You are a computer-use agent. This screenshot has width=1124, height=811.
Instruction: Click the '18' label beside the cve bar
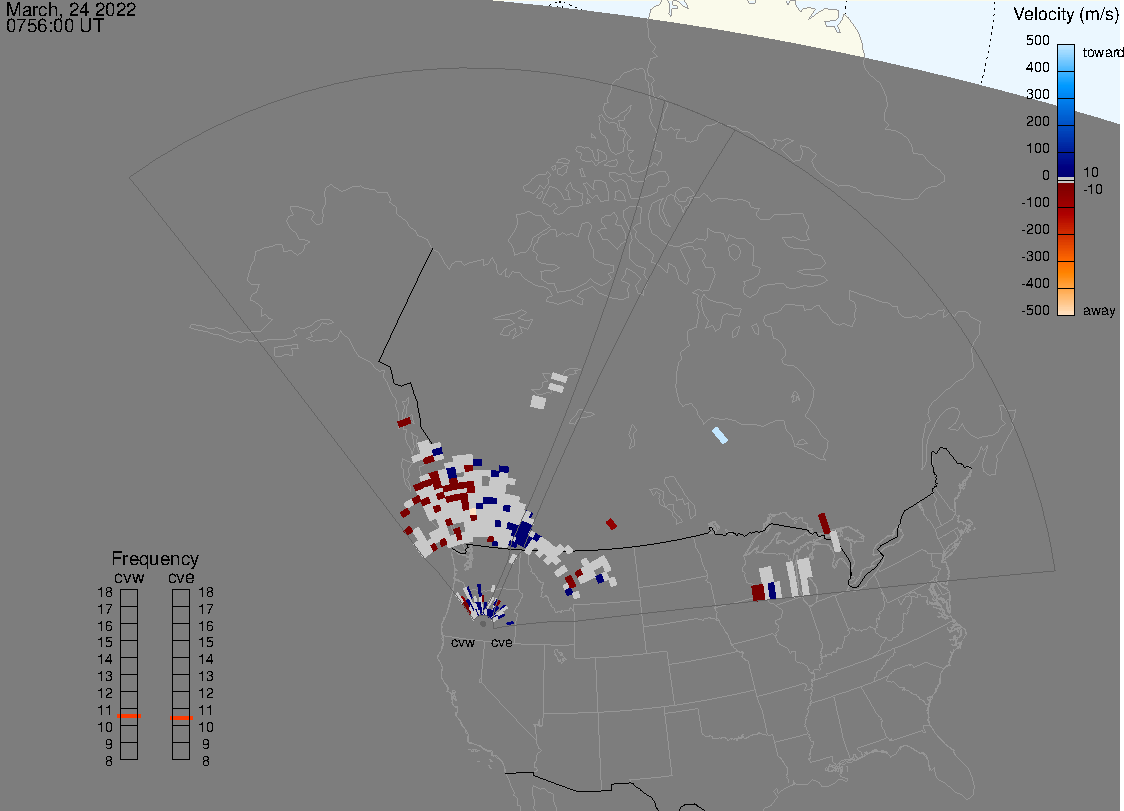[x=206, y=592]
